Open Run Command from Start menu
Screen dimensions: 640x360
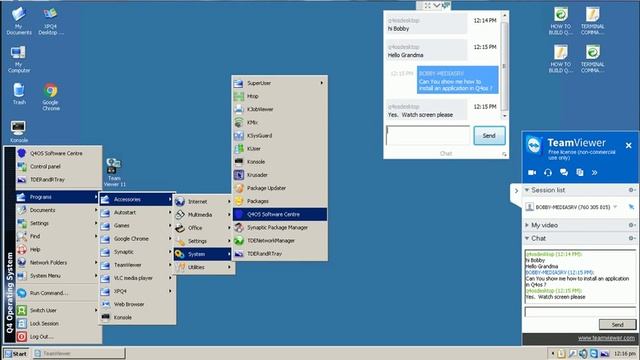coord(58,293)
